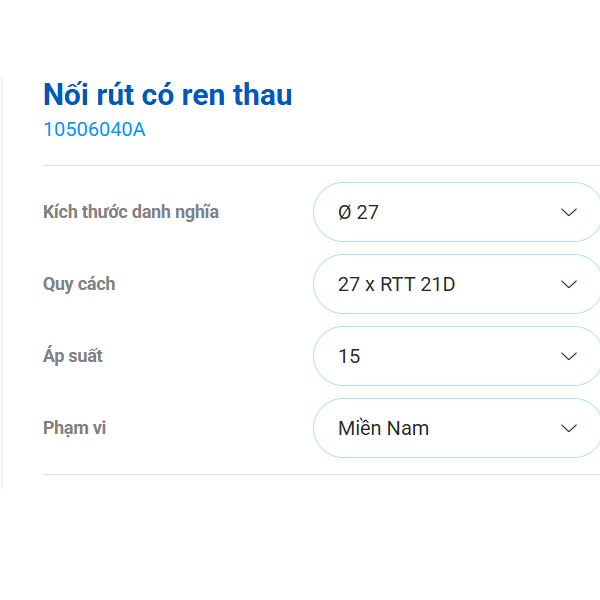Open the Áp suất dropdown
Image resolution: width=600 pixels, height=600 pixels.
tap(457, 356)
